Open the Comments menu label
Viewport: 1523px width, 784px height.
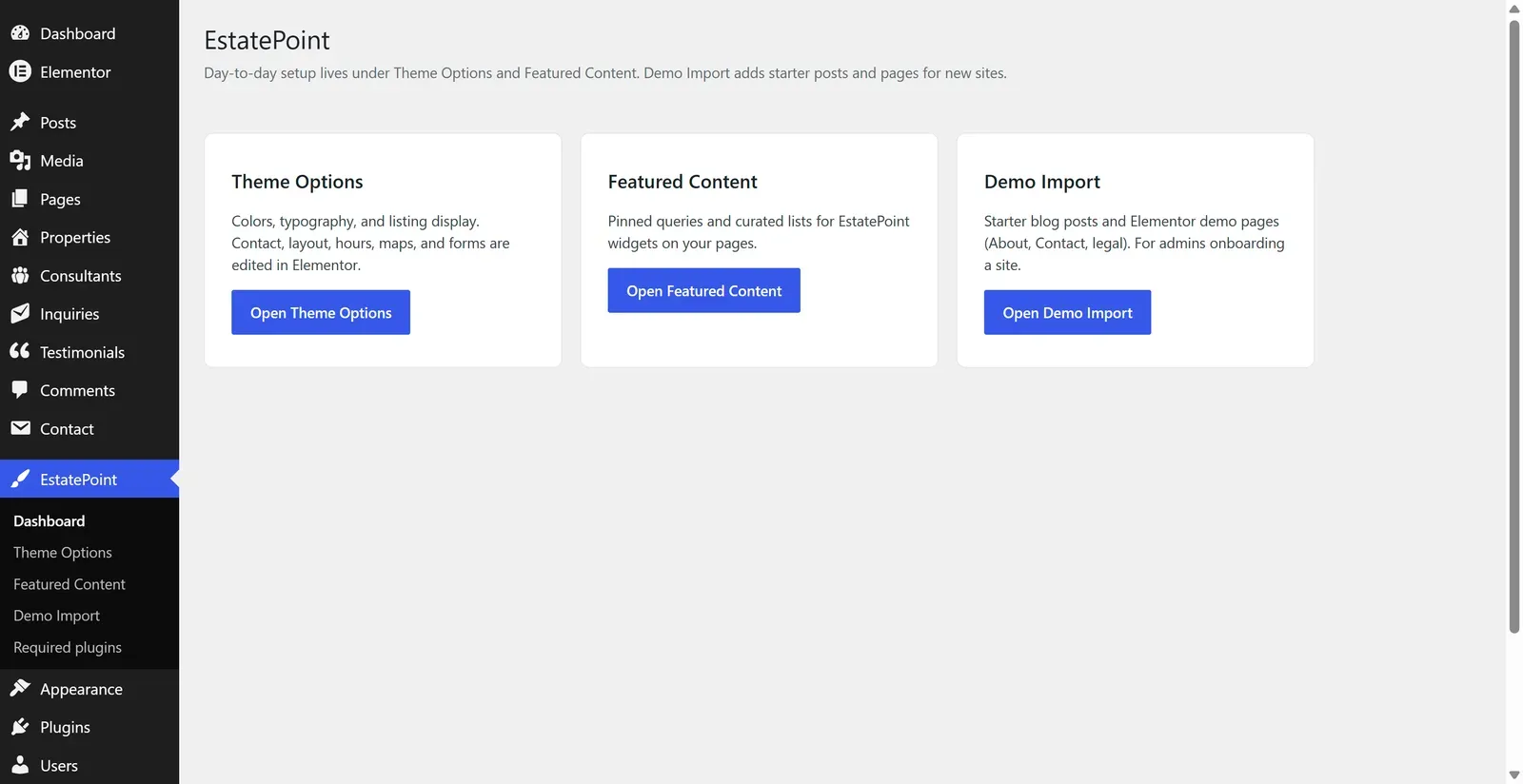click(77, 390)
